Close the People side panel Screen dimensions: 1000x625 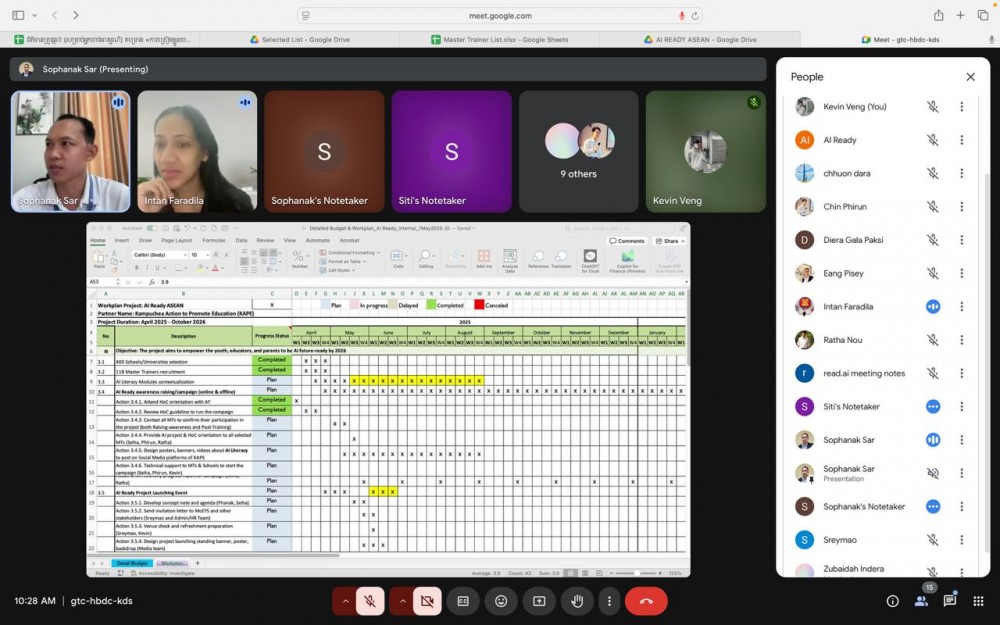tap(970, 77)
